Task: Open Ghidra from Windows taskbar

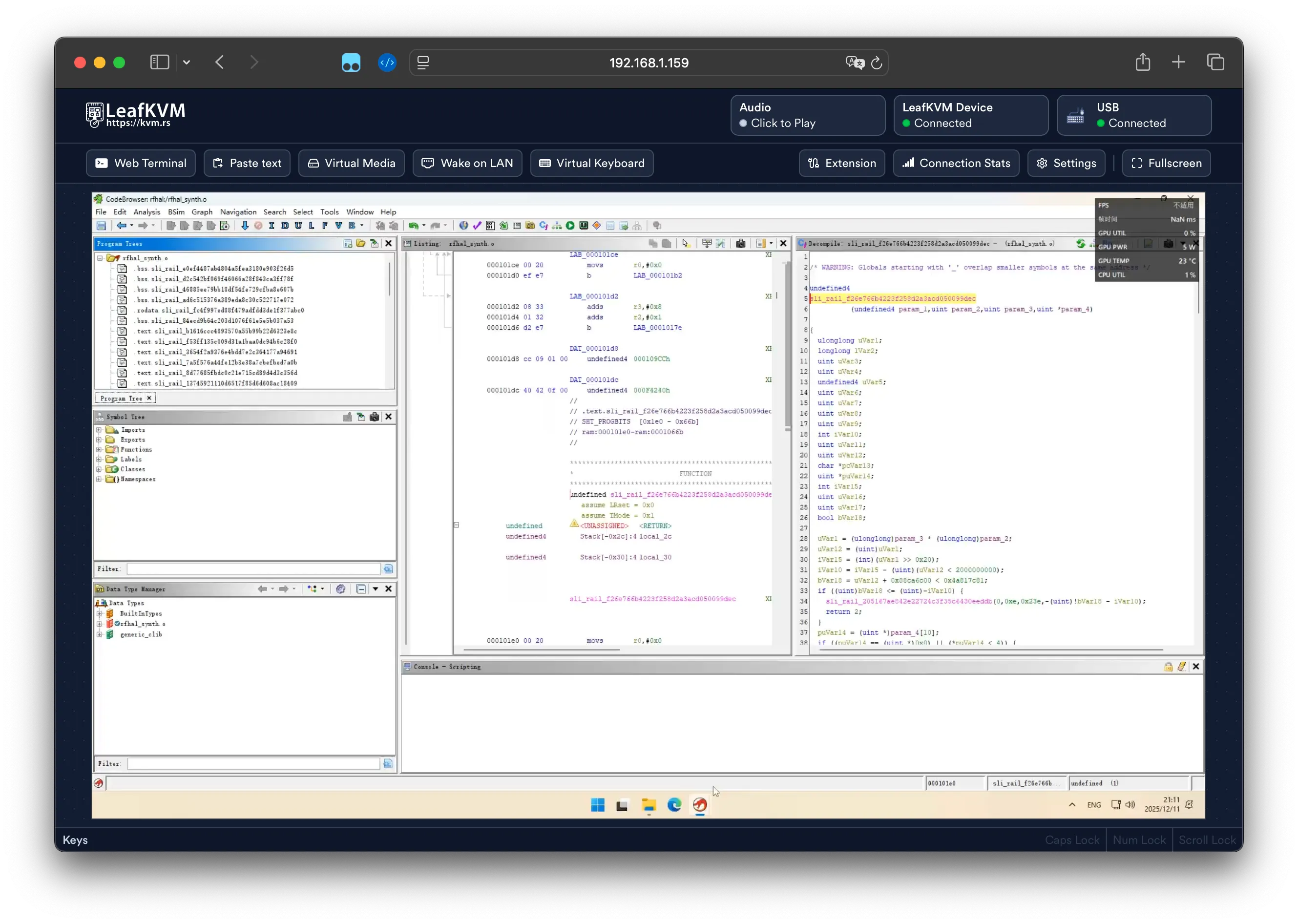Action: click(700, 804)
